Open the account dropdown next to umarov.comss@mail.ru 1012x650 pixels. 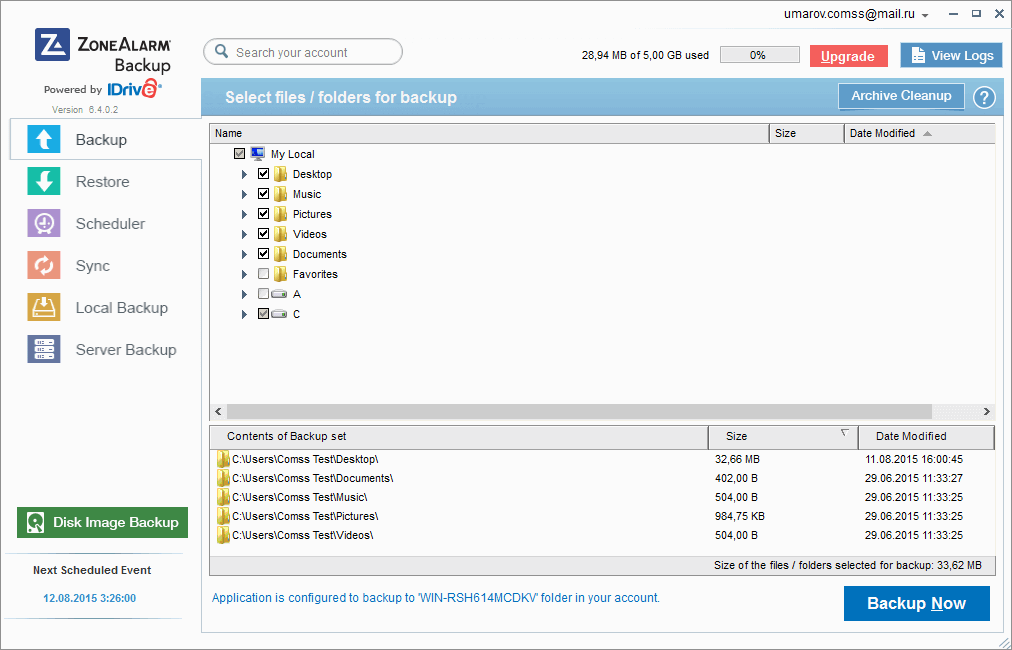926,15
